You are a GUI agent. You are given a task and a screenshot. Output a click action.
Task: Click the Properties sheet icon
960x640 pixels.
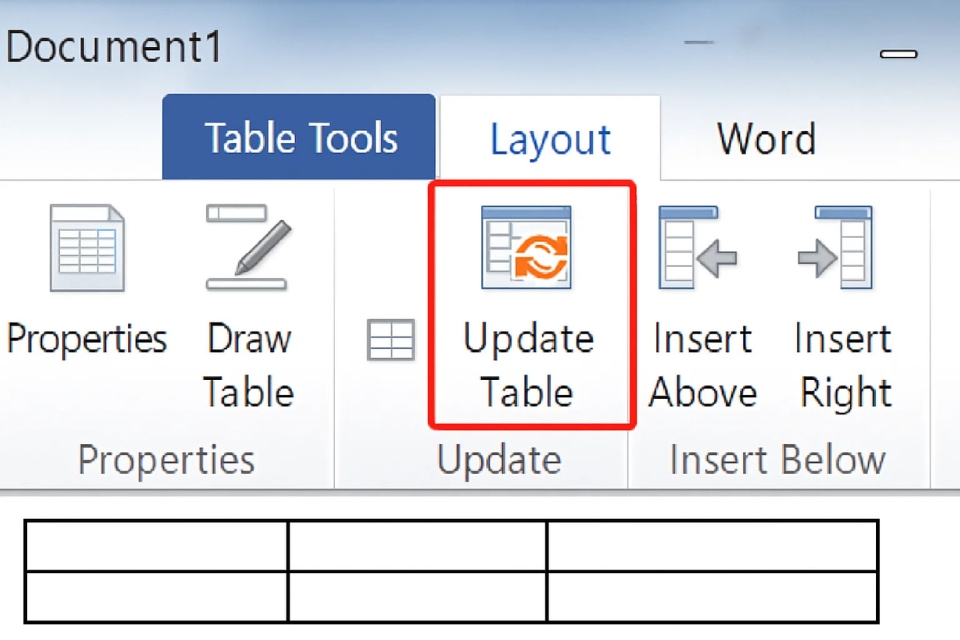tap(86, 247)
